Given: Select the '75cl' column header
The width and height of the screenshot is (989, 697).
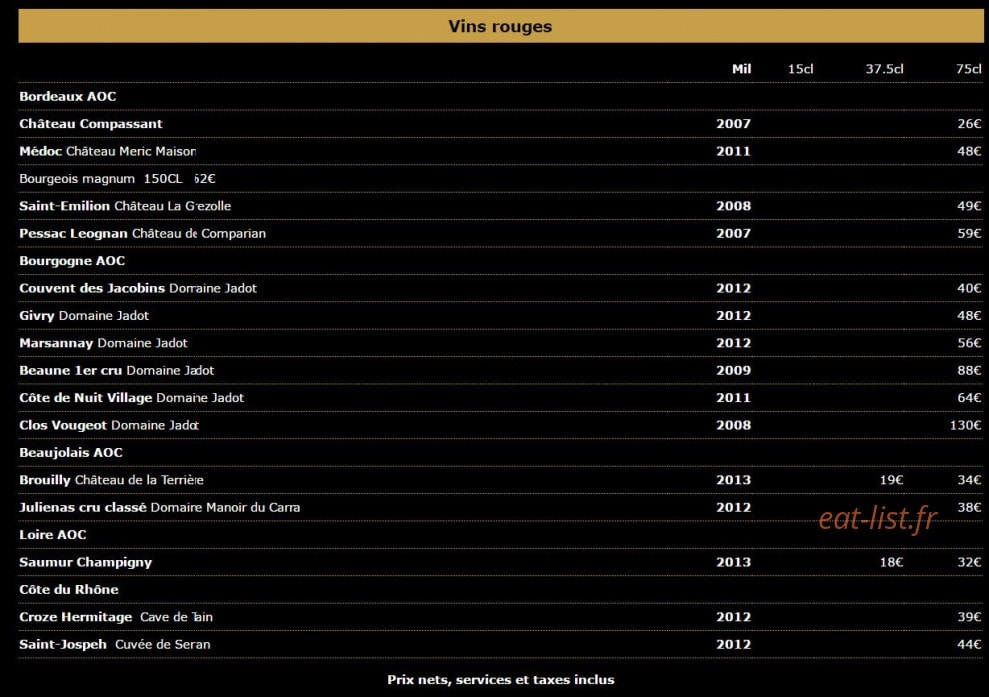Looking at the screenshot, I should 968,69.
